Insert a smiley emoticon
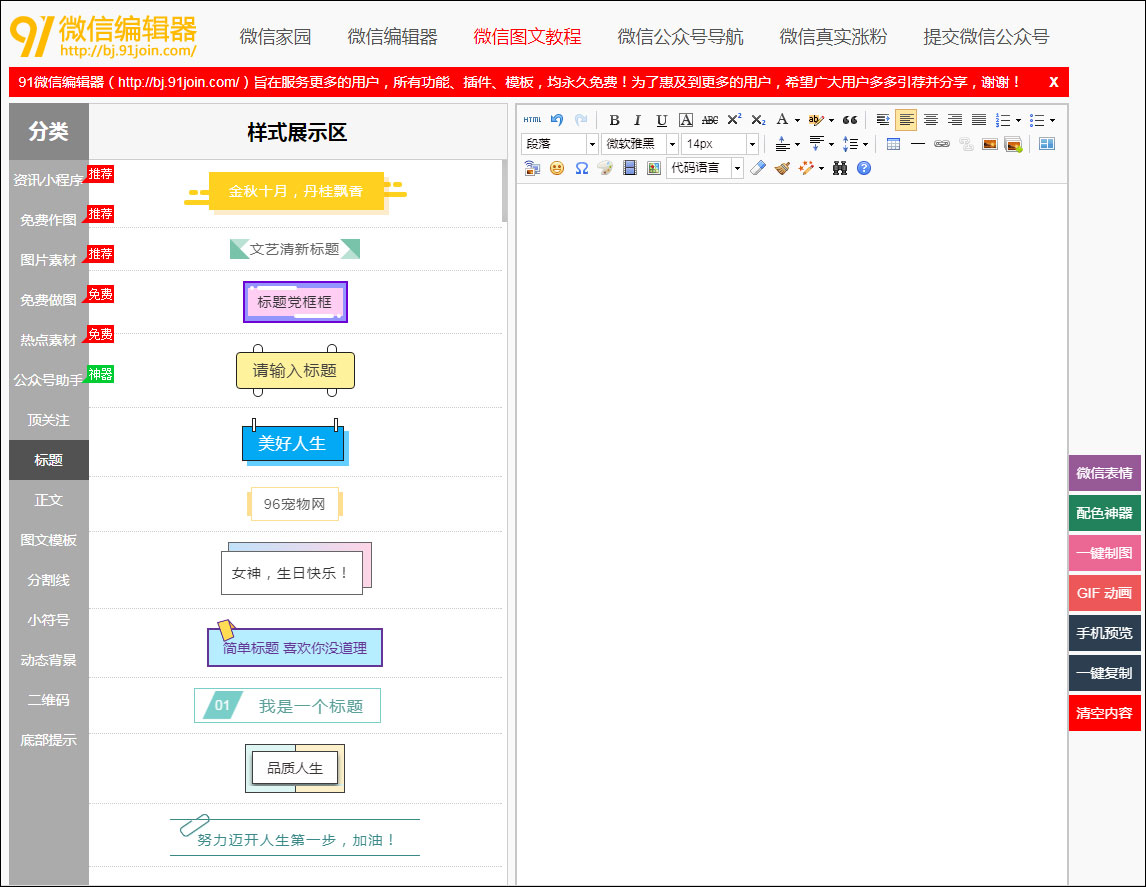Screen dimensions: 1146x887 (x=557, y=167)
